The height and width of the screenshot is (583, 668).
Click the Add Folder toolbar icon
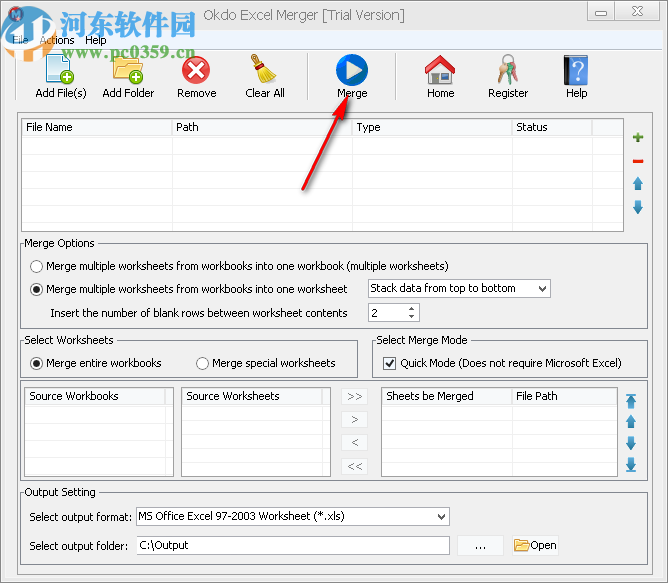coord(128,69)
